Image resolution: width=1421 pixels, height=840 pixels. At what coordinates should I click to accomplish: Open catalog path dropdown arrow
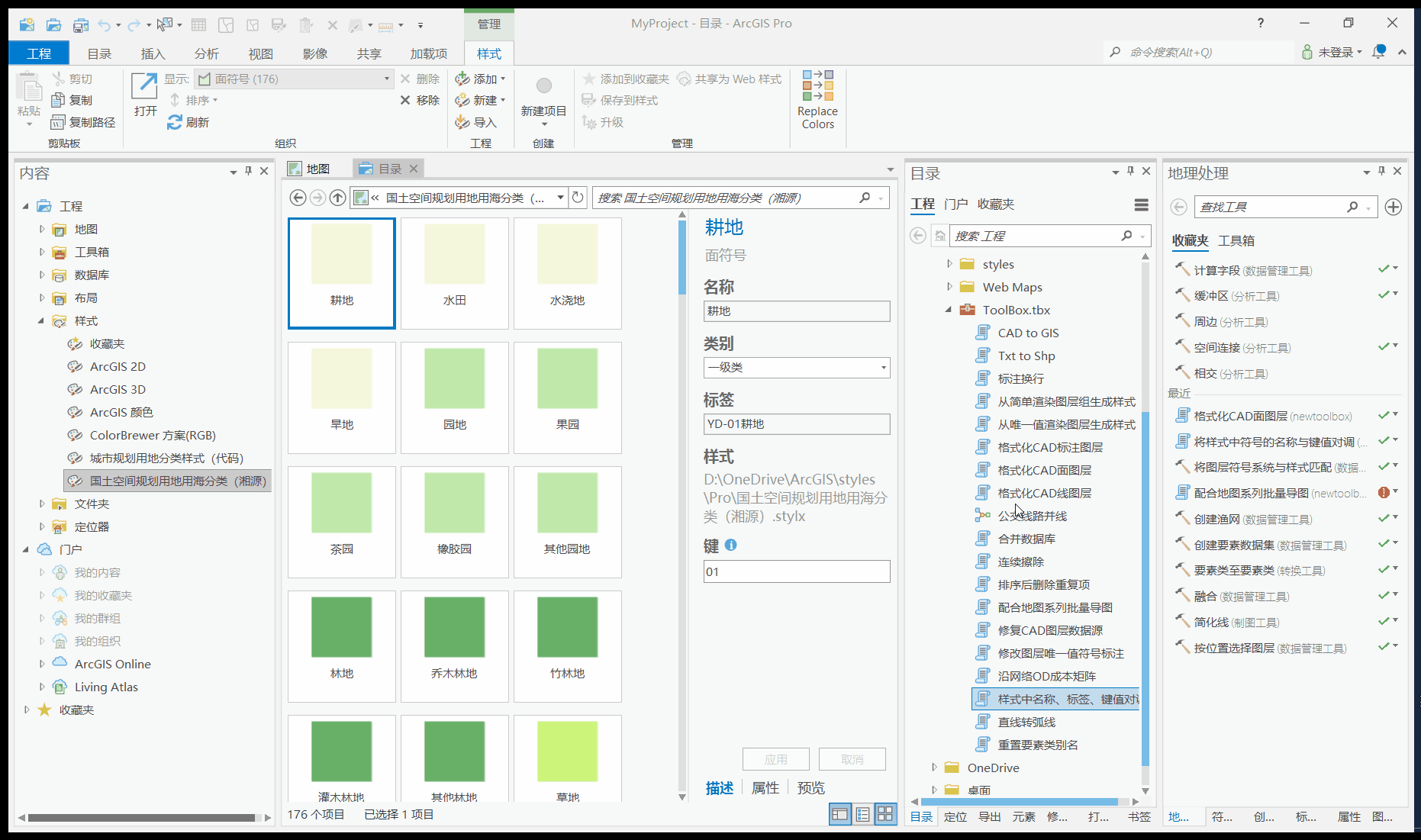[x=561, y=198]
